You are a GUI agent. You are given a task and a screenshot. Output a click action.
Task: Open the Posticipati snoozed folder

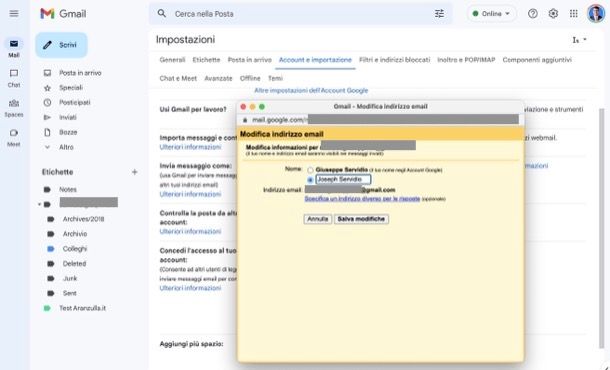coord(75,102)
